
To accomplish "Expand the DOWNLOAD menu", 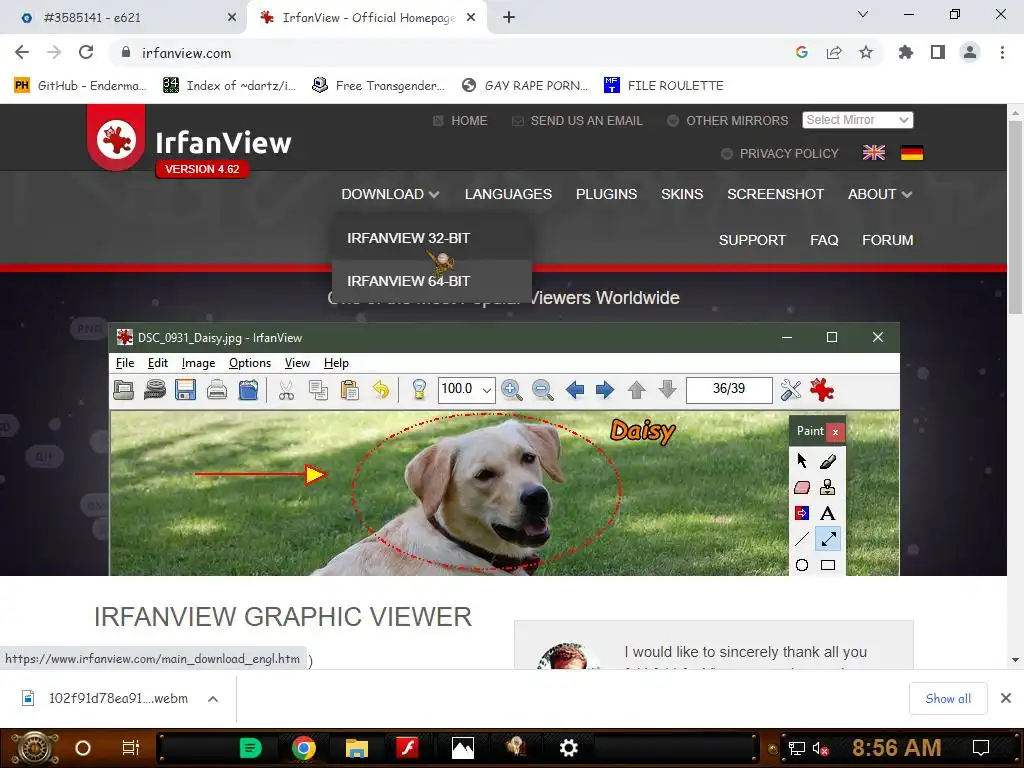I will click(x=390, y=194).
